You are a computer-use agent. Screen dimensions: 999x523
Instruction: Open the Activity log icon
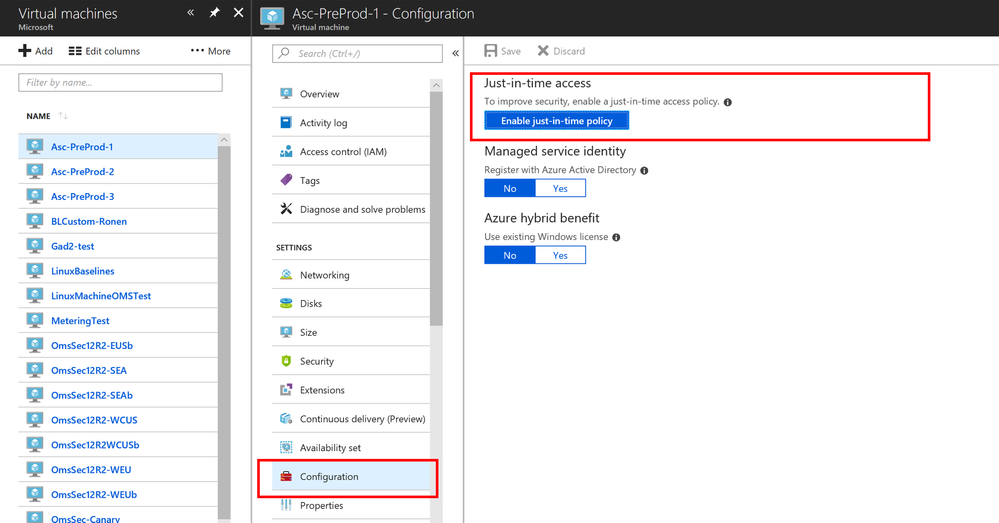286,122
